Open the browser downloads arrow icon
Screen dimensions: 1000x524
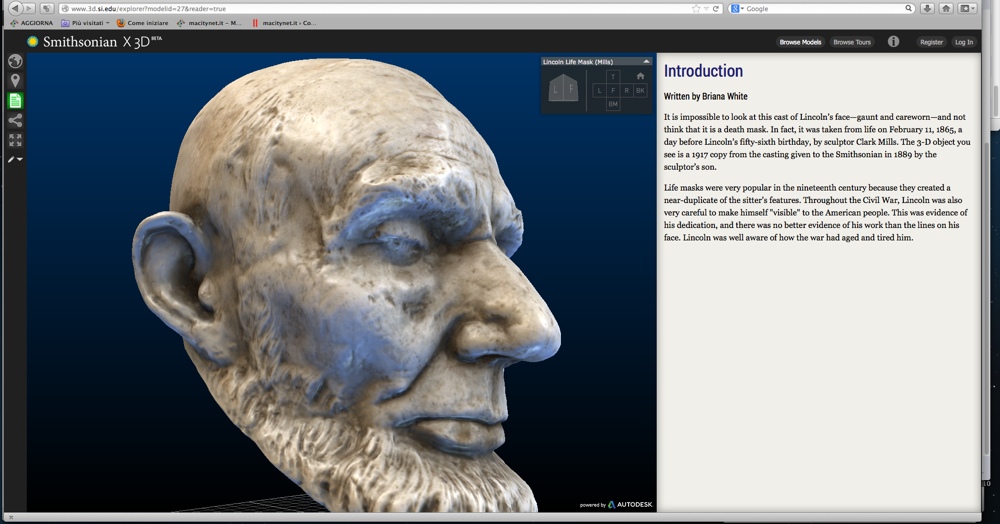tap(927, 8)
